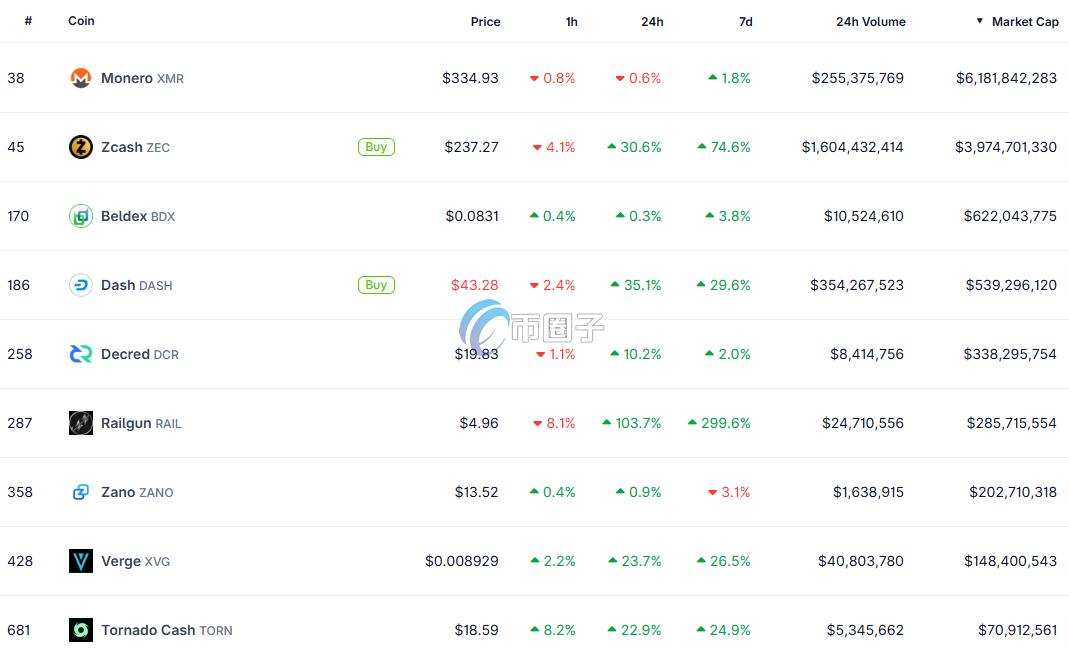1069x656 pixels.
Task: Click the Tornado Cash logo icon
Action: 81,630
